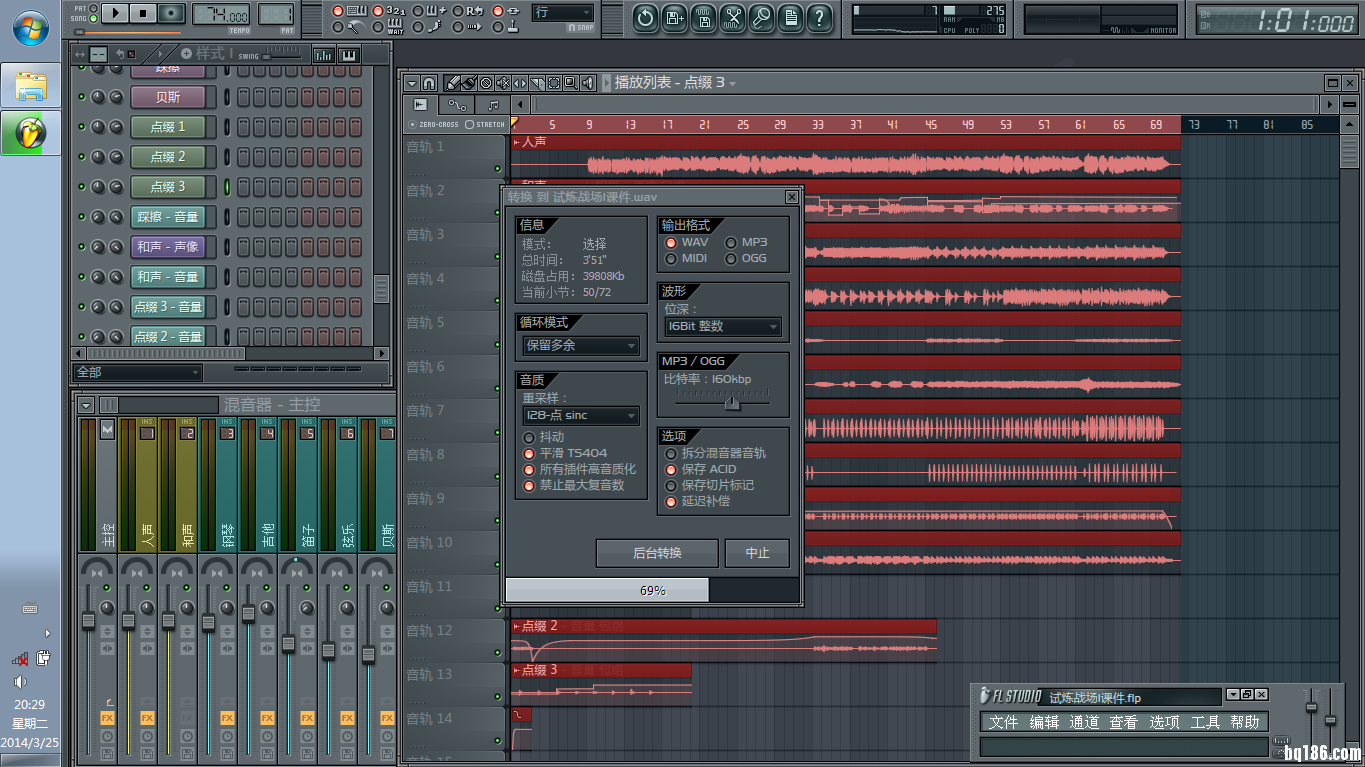The image size is (1365, 767).
Task: Select the 和声 - 声像 channel button
Action: point(168,247)
